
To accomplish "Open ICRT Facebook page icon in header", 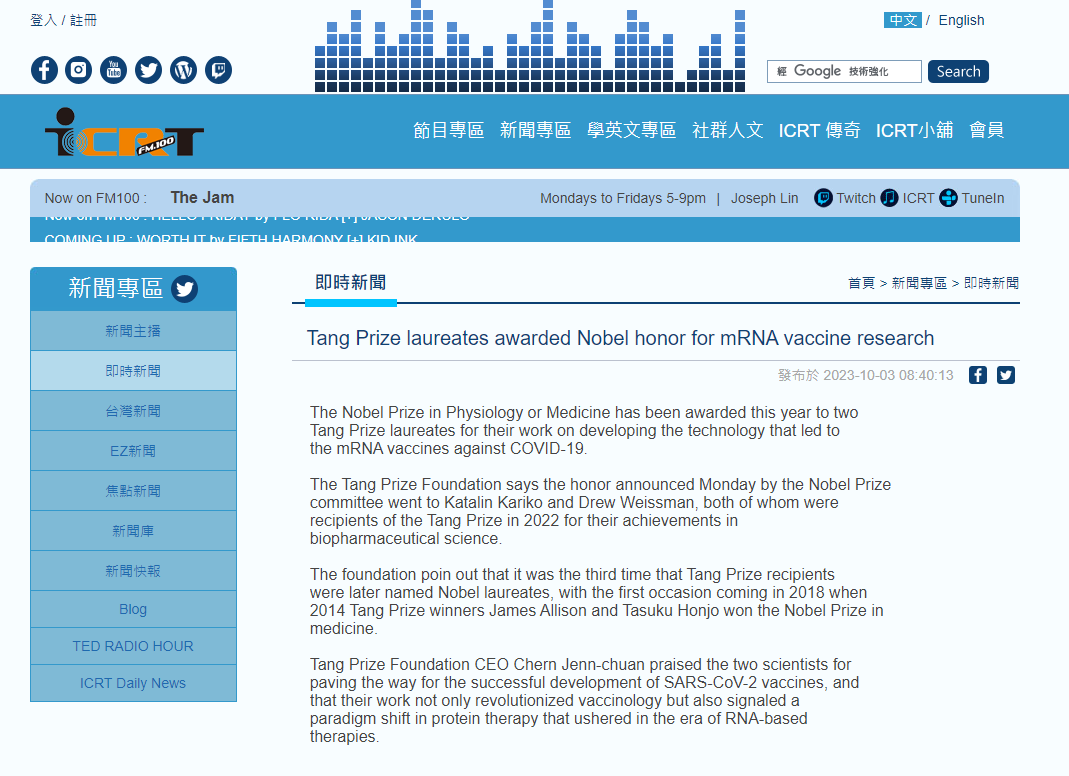I will tap(44, 70).
